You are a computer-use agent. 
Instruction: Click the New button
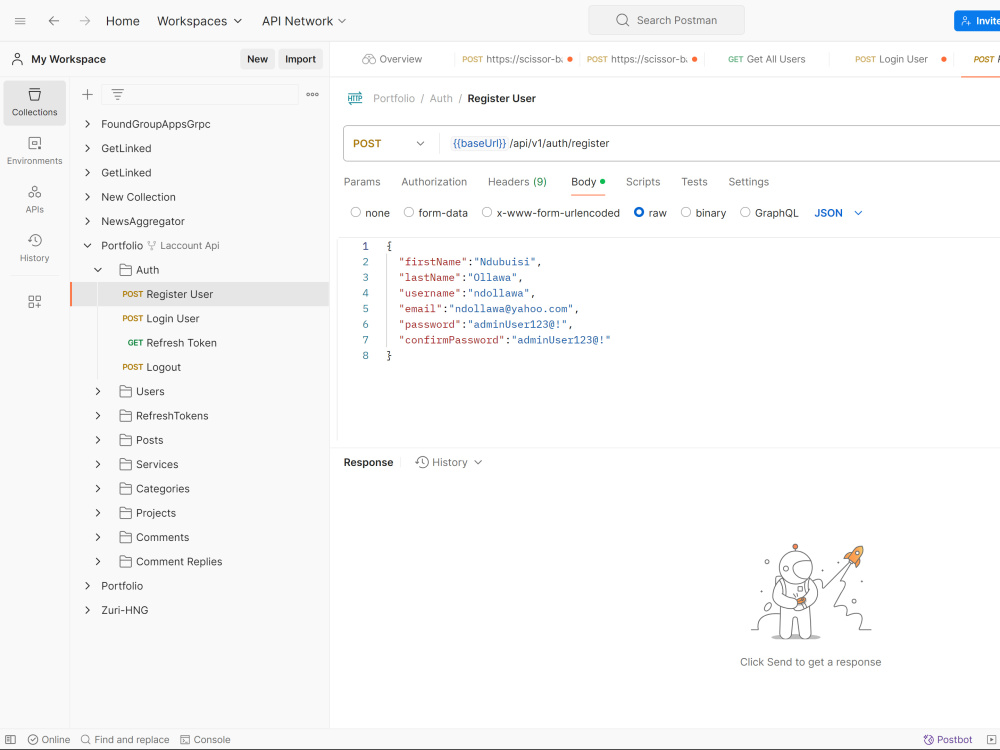[x=258, y=59]
